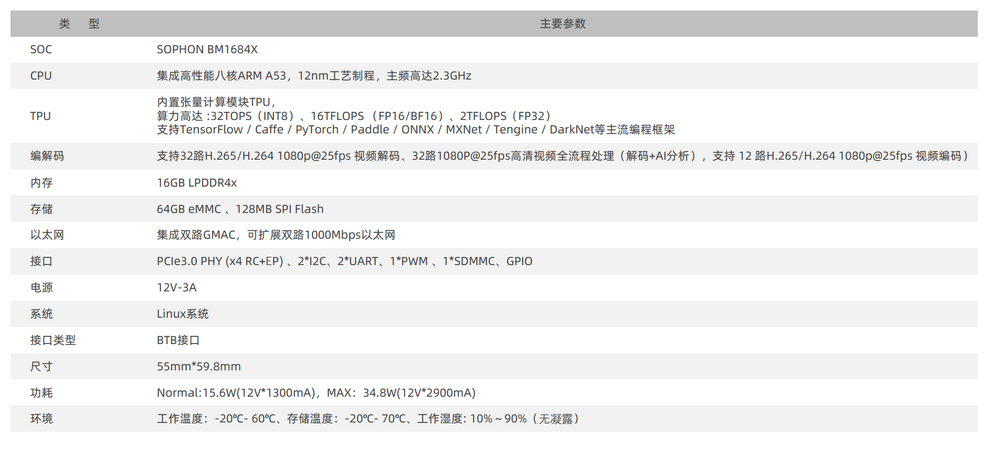This screenshot has width=1000, height=457.
Task: Select the TPU row label
Action: point(40,116)
